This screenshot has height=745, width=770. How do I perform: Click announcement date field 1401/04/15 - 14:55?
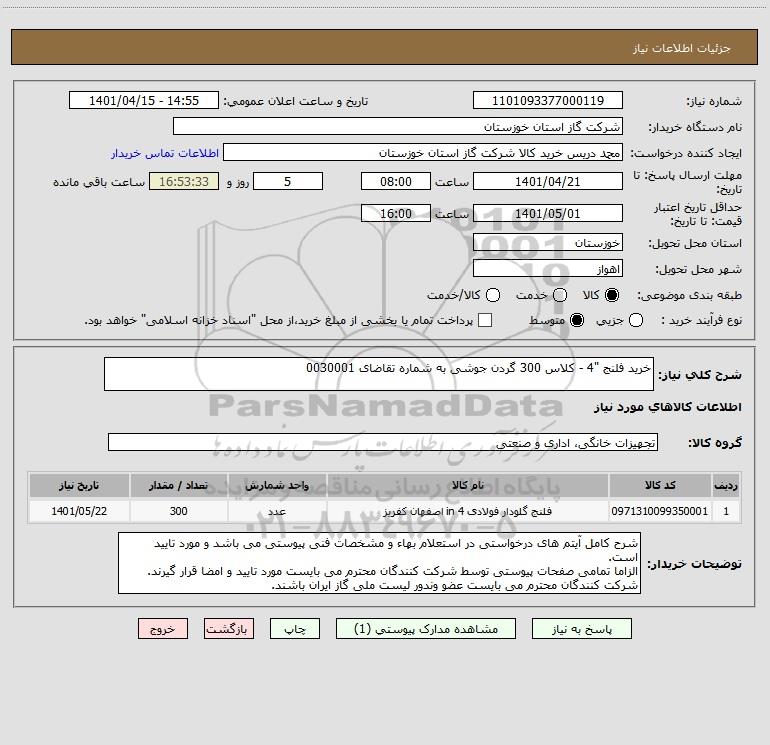[144, 101]
